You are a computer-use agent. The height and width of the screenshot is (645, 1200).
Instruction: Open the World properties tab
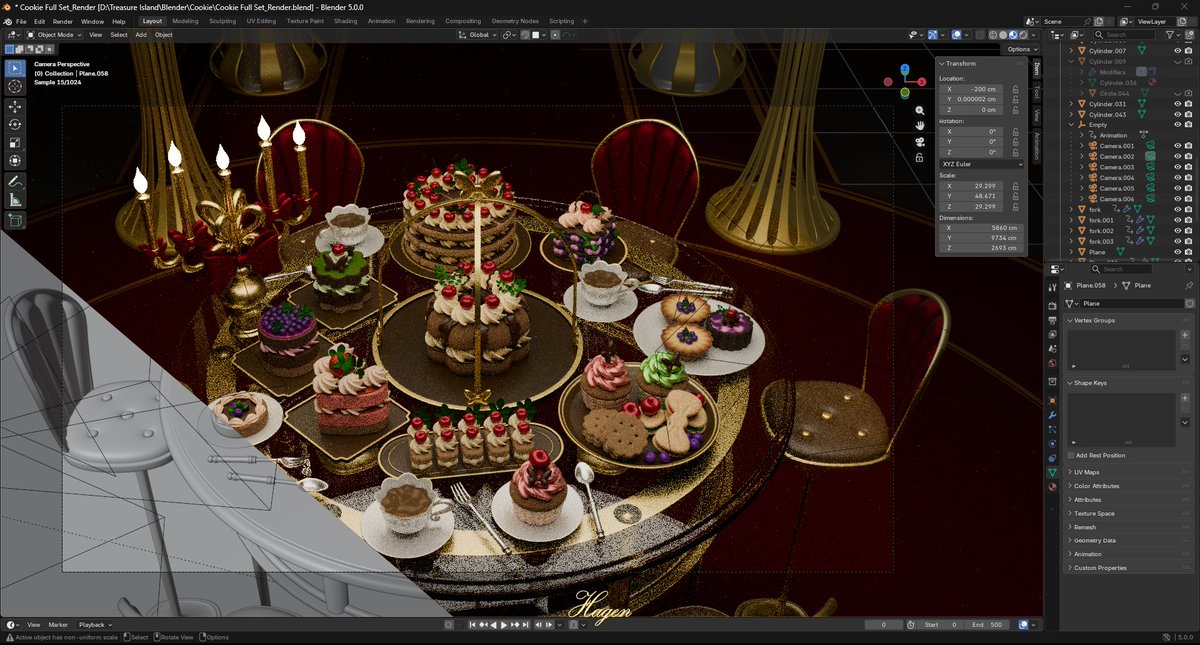1052,363
